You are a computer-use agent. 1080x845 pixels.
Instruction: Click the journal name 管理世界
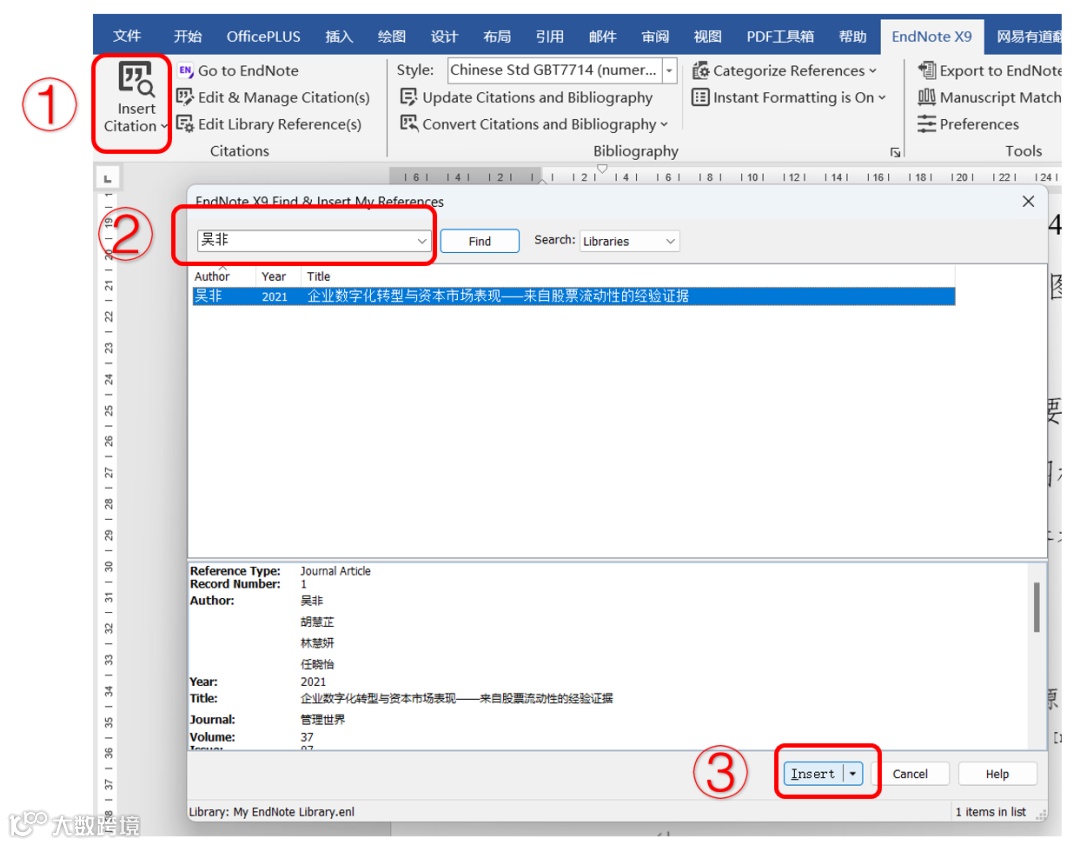[x=323, y=719]
